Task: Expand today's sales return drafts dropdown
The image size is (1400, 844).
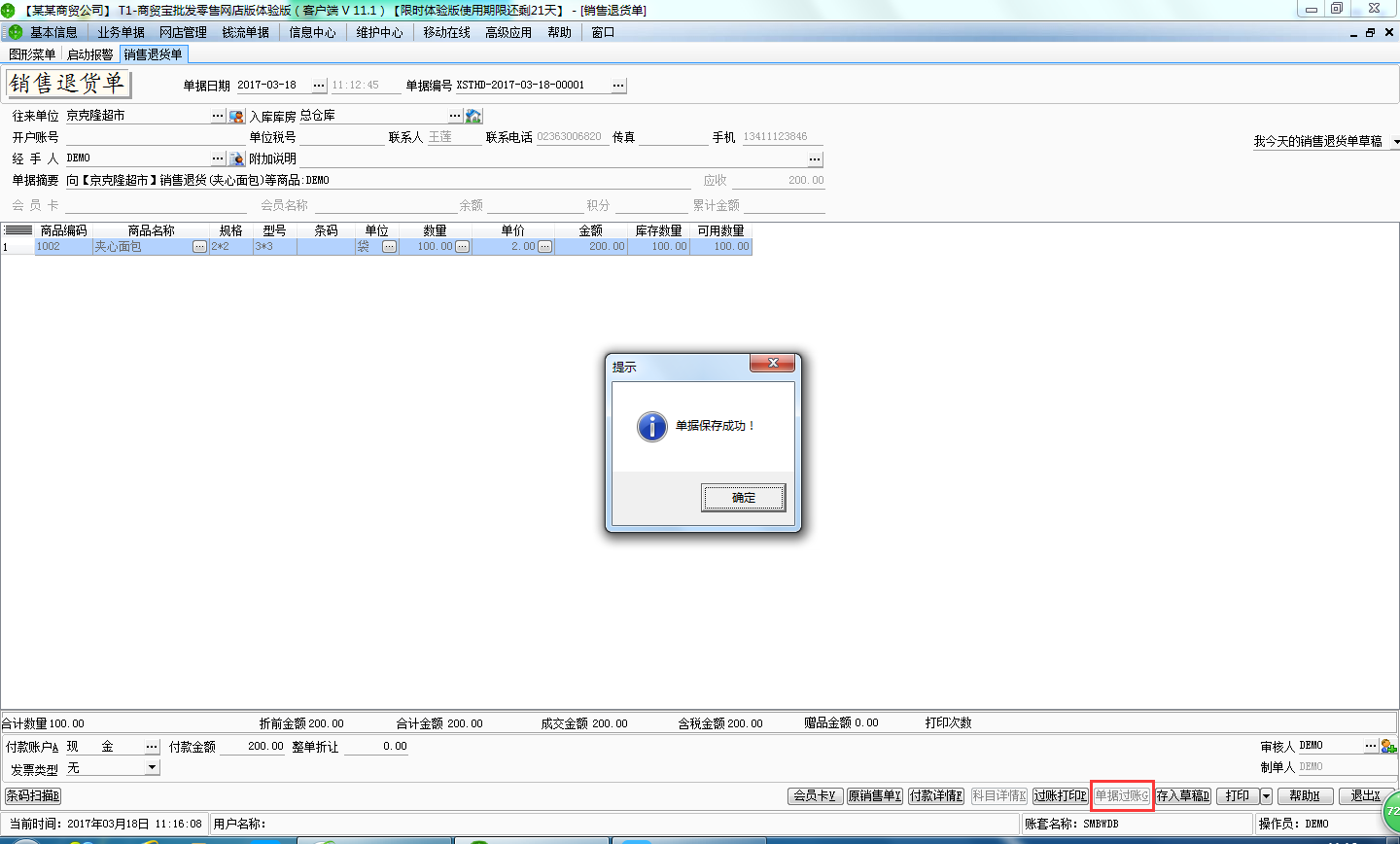Action: 1395,142
